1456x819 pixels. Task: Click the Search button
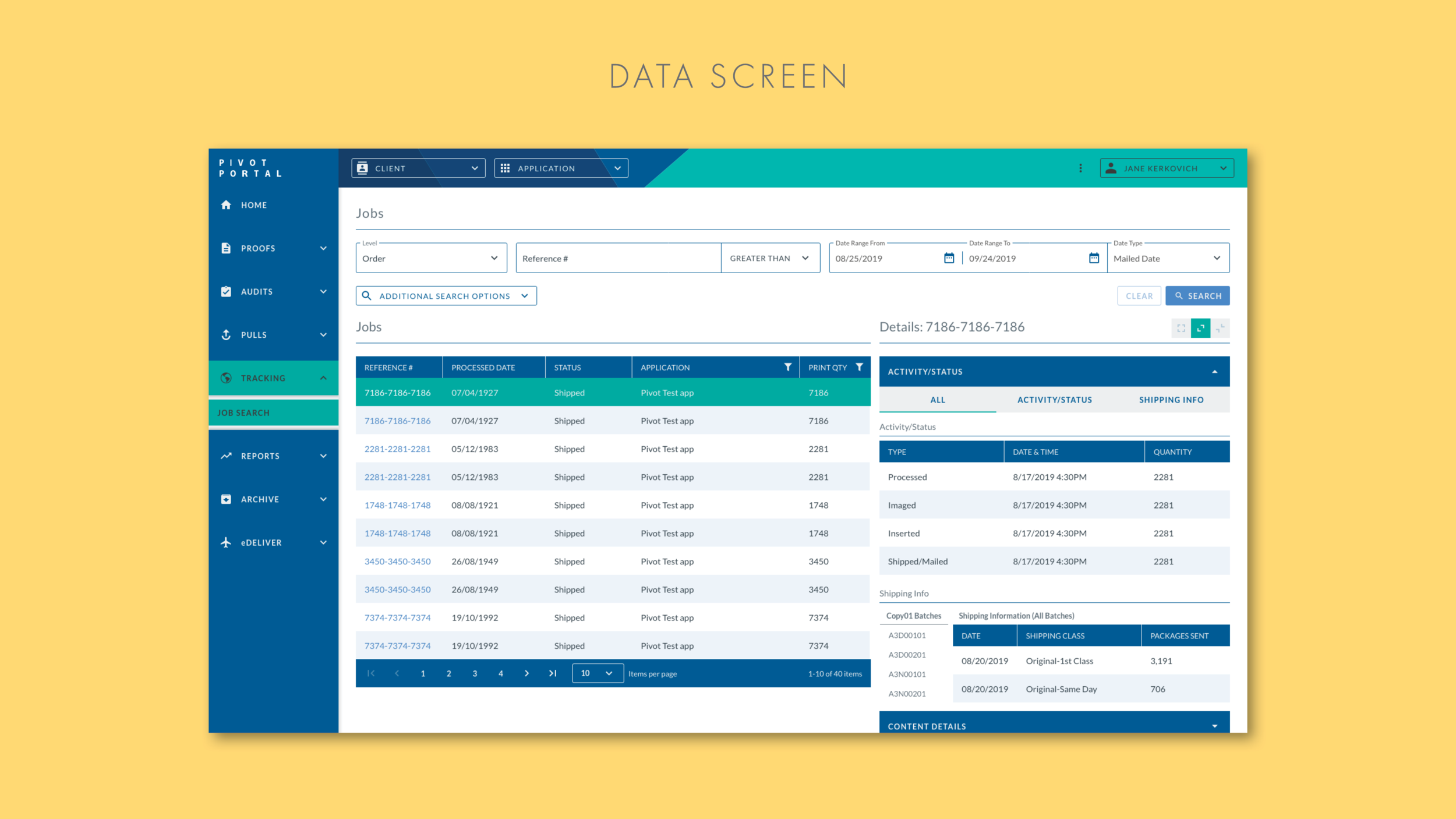1197,296
